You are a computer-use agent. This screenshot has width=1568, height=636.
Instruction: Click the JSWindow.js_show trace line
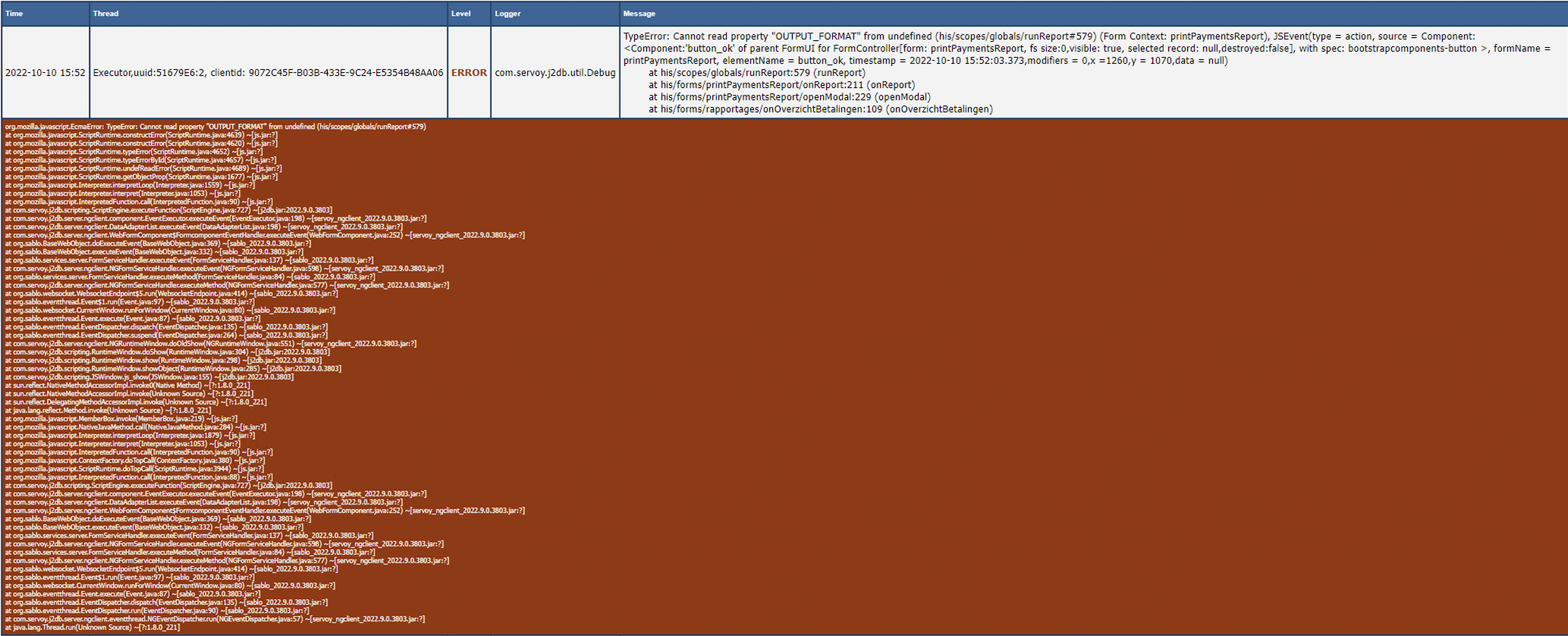(149, 377)
